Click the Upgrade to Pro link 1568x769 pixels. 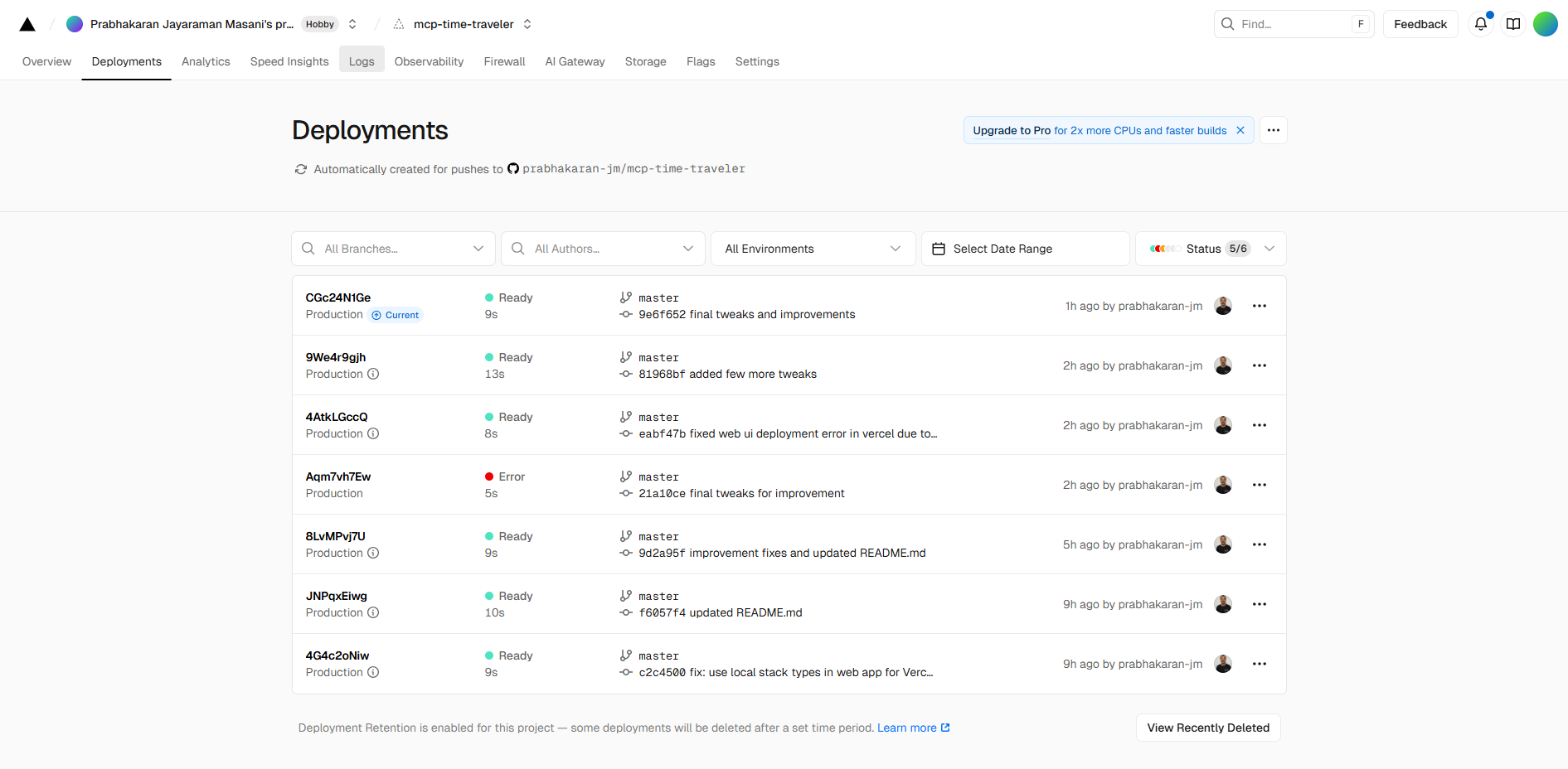(x=1012, y=130)
